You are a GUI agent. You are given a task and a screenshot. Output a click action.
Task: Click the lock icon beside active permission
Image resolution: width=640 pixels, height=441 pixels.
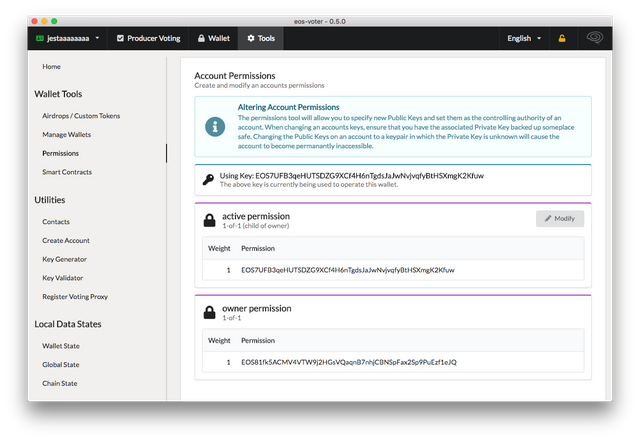click(209, 220)
